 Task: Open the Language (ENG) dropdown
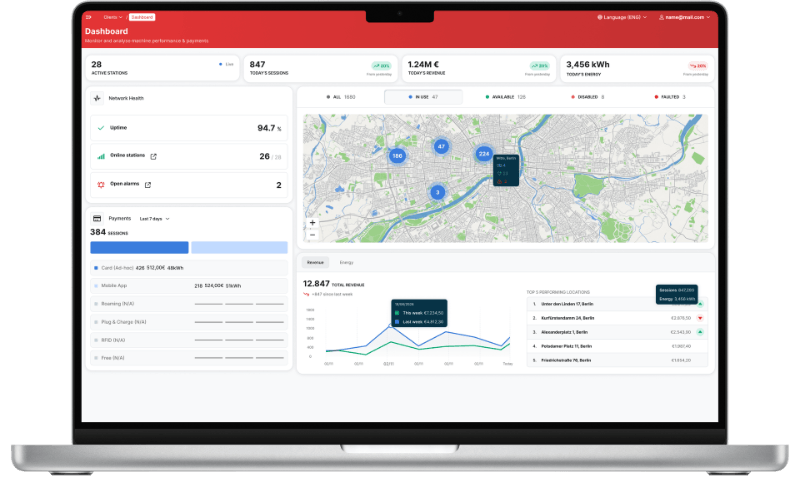click(622, 17)
